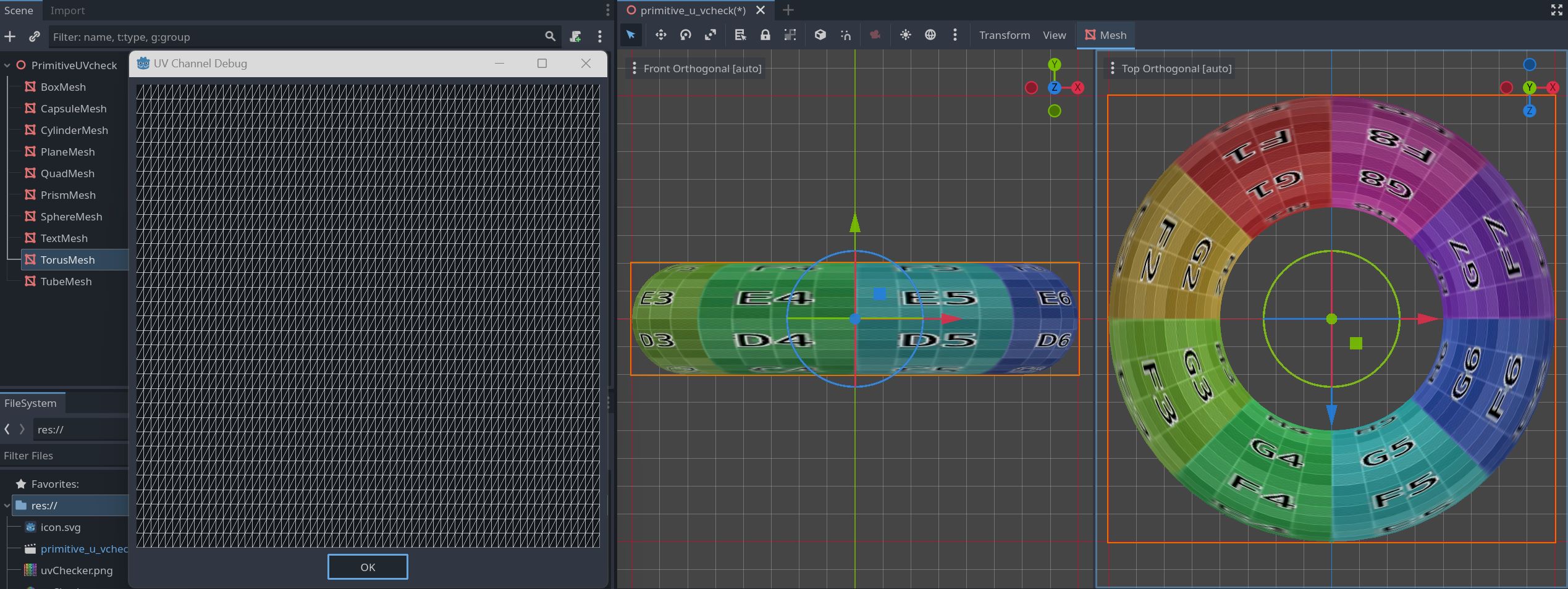Attach a new script from the Scene panel
This screenshot has width=1568, height=589.
(575, 36)
